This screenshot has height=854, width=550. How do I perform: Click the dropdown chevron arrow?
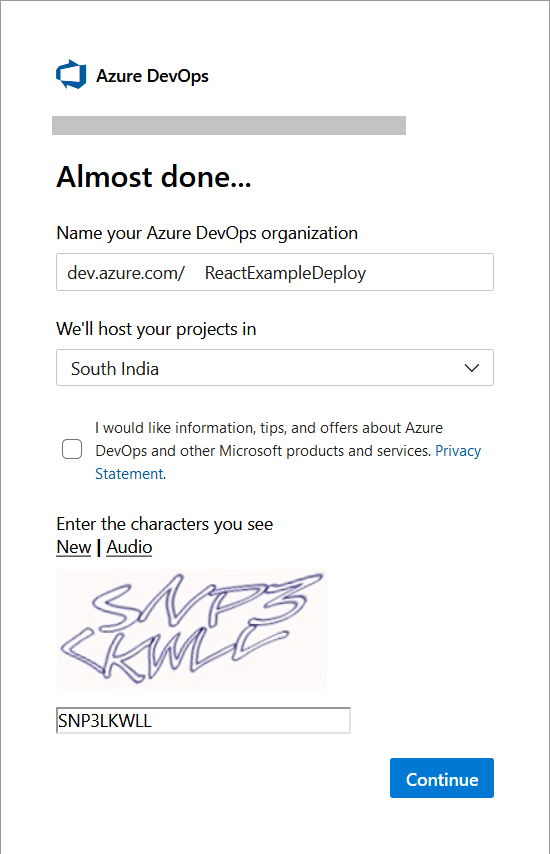click(472, 368)
